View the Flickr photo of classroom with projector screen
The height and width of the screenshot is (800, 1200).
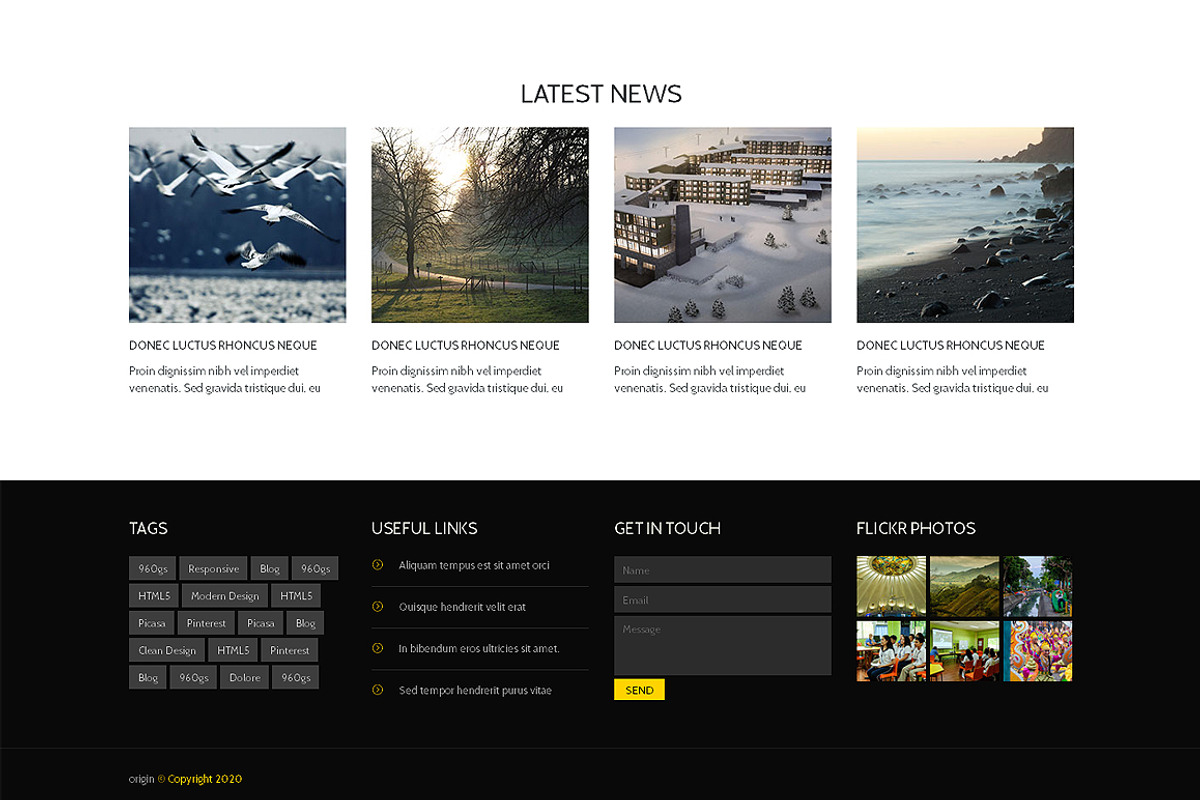pyautogui.click(x=964, y=651)
